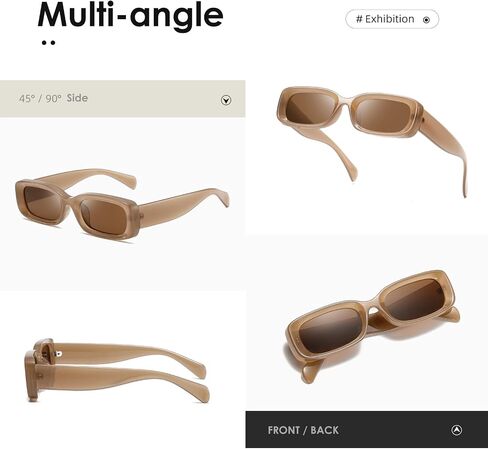Click the # Exhibition tag button
Screen dimensions: 488x449
pyautogui.click(x=392, y=19)
